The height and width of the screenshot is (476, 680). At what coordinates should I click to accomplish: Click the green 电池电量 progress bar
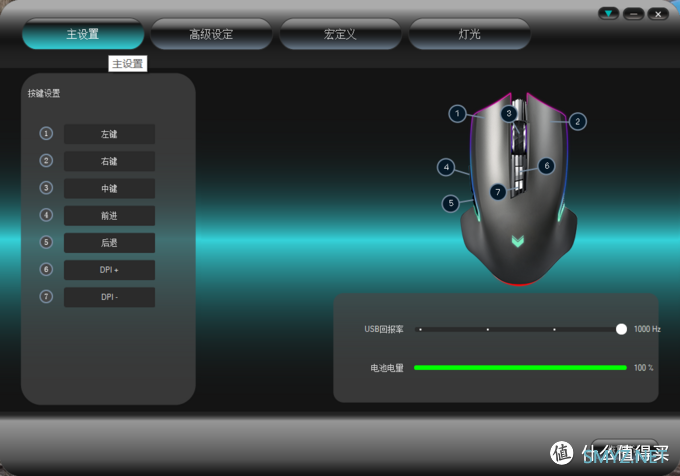click(x=520, y=368)
